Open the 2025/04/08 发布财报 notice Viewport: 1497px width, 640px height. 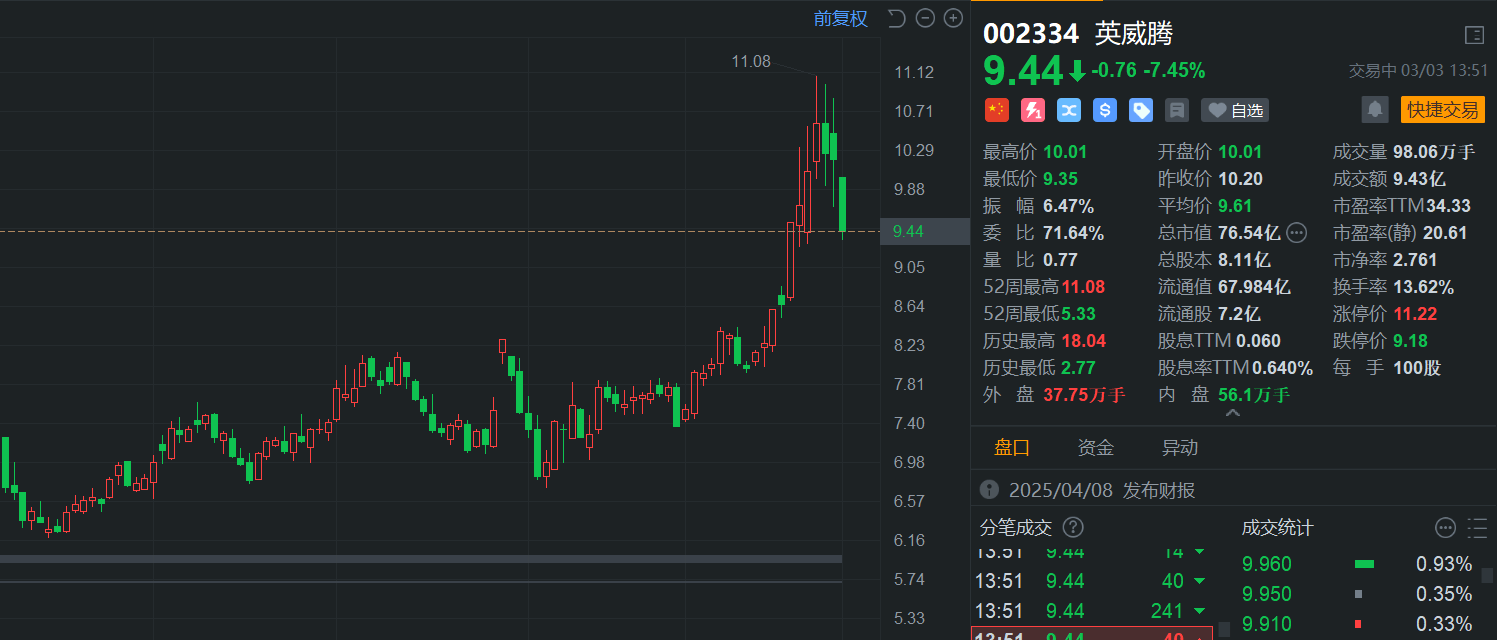[x=1101, y=490]
